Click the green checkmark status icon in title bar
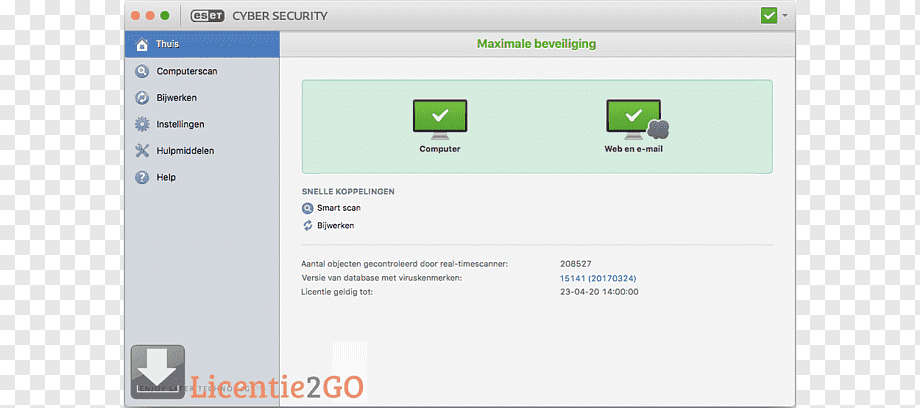The width and height of the screenshot is (920, 408). (769, 16)
